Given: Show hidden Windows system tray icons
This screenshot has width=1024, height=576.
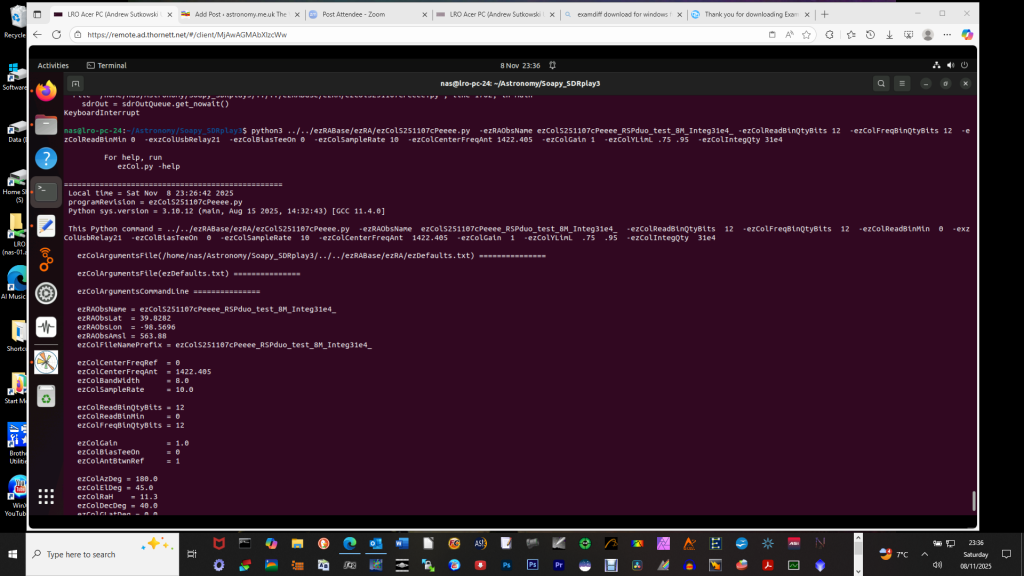Looking at the screenshot, I should 865,554.
